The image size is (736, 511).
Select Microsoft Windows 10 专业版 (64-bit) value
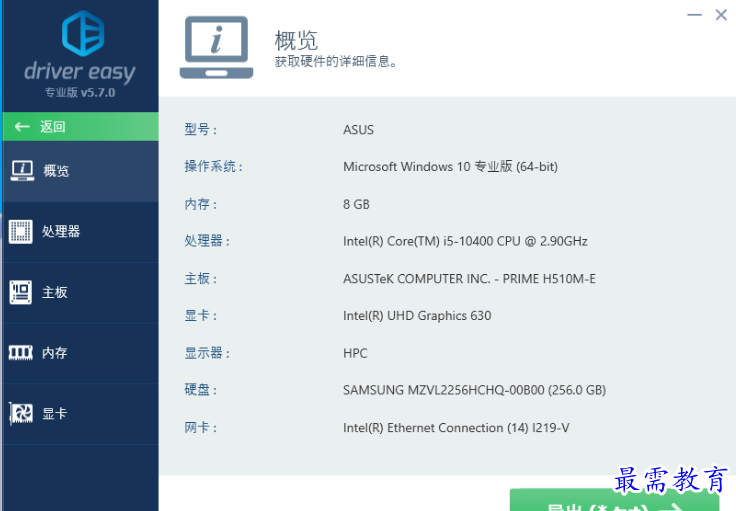[451, 167]
